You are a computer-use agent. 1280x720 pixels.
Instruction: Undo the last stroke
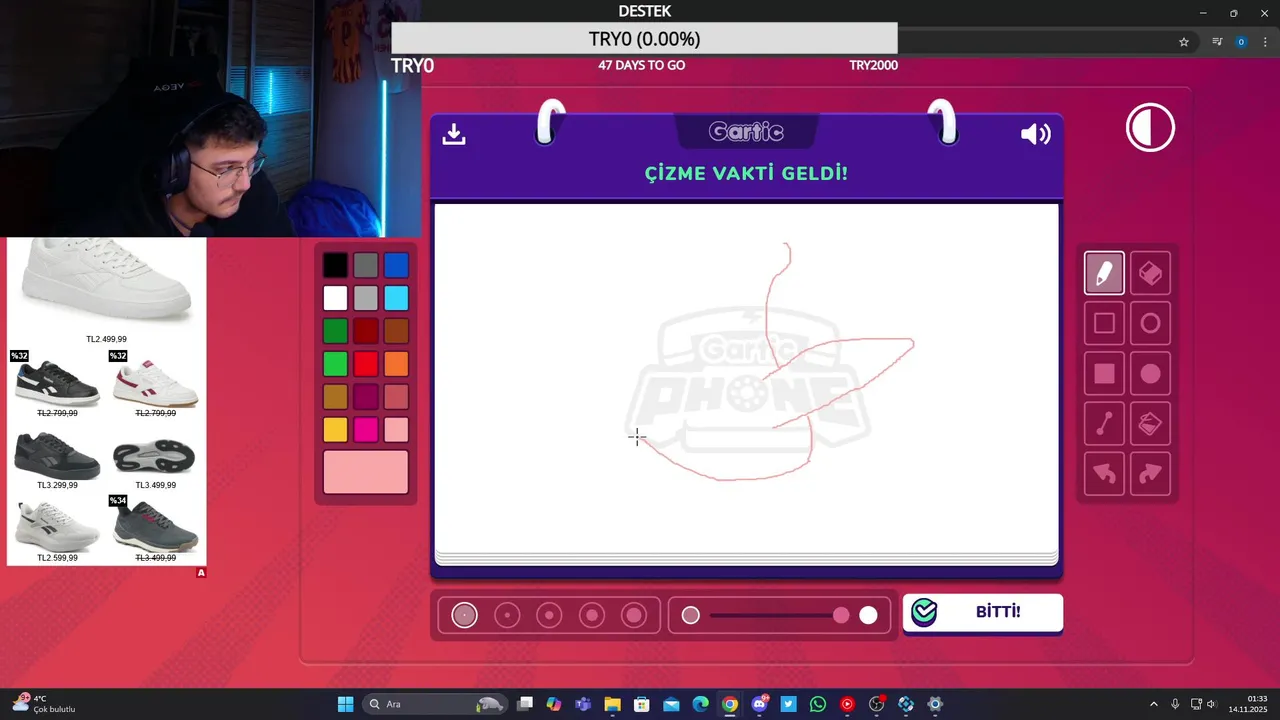(x=1104, y=474)
